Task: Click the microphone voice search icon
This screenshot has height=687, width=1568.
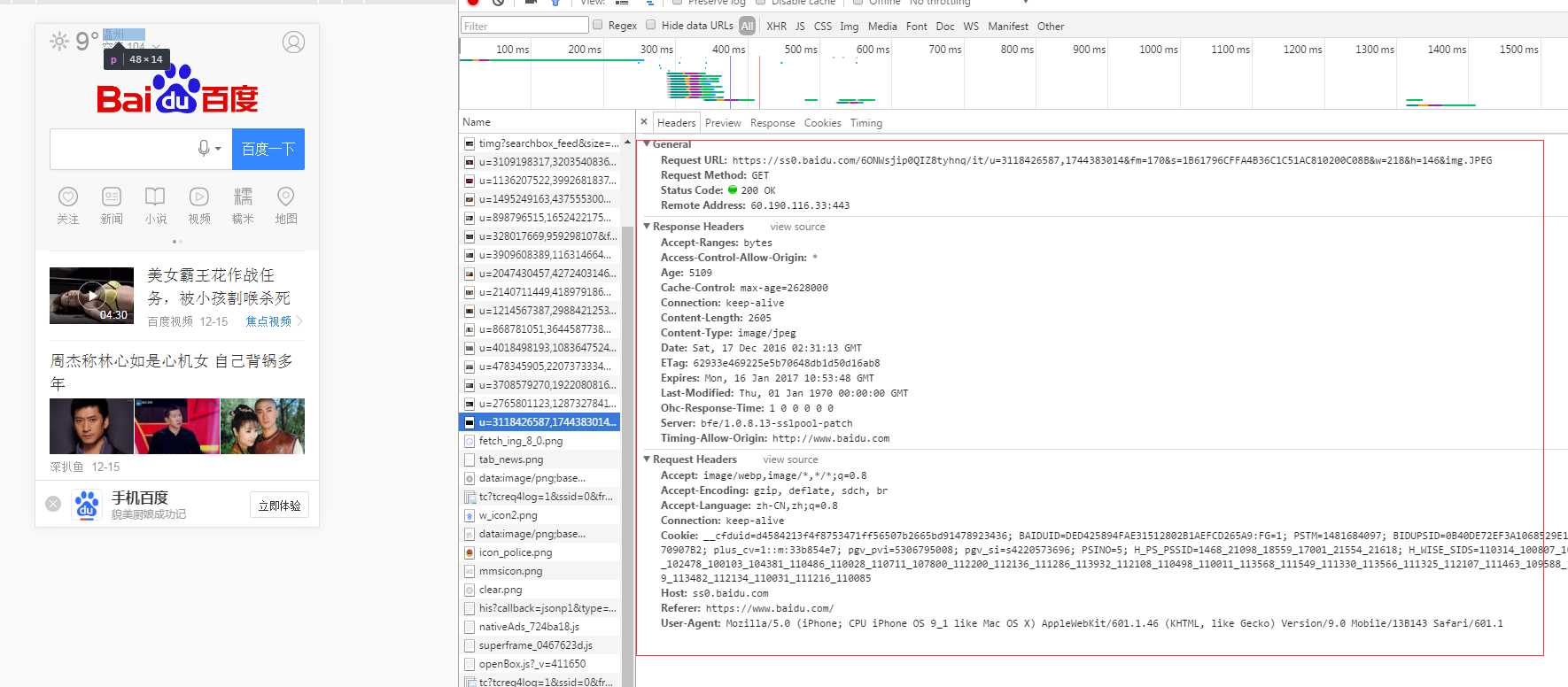Action: point(204,149)
